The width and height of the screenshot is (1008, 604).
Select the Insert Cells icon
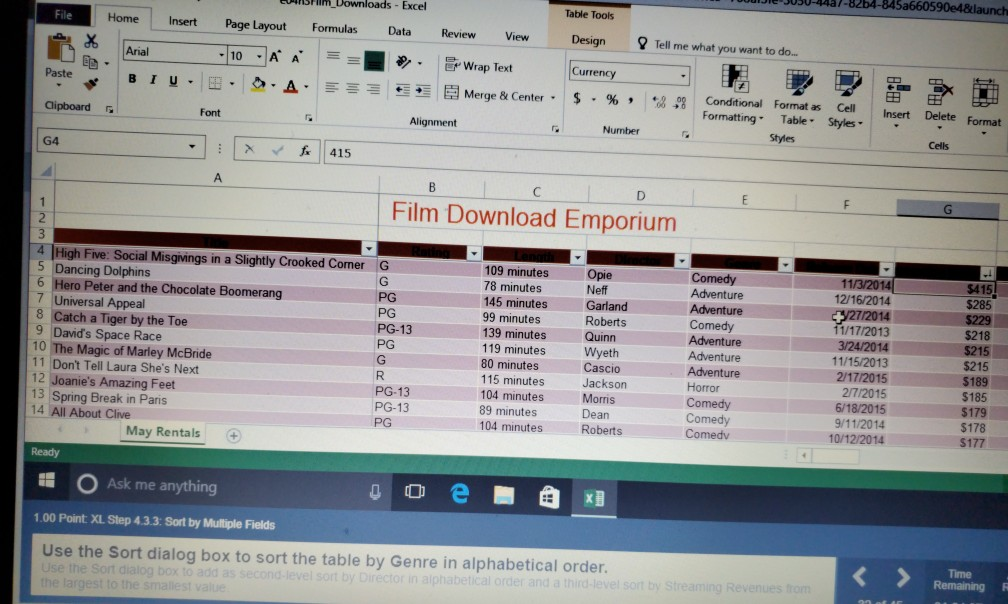pos(896,90)
